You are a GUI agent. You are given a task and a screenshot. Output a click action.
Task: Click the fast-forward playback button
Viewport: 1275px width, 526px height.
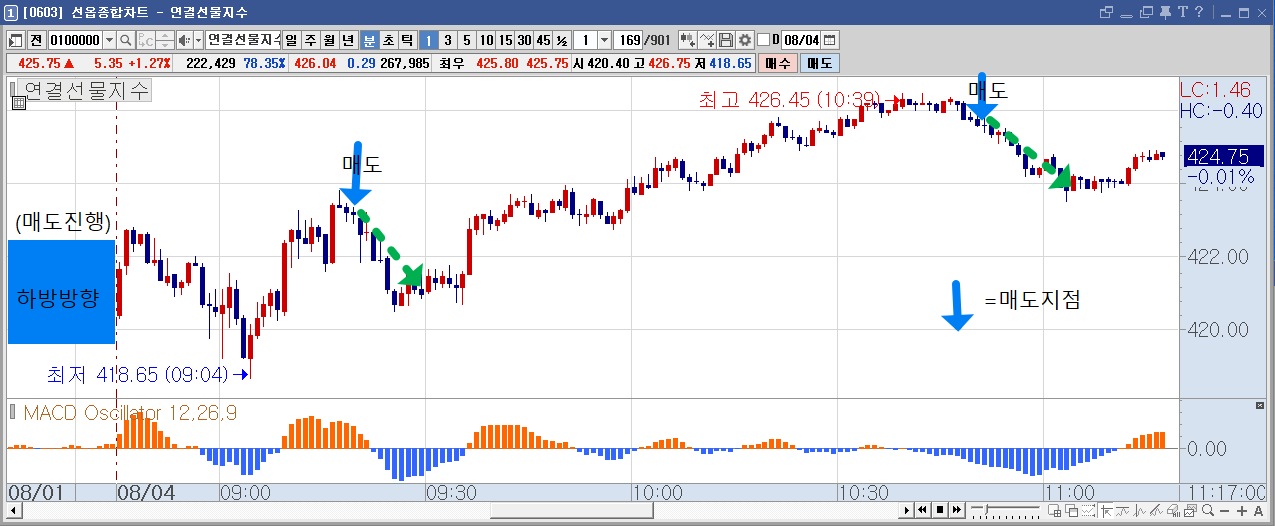[956, 510]
